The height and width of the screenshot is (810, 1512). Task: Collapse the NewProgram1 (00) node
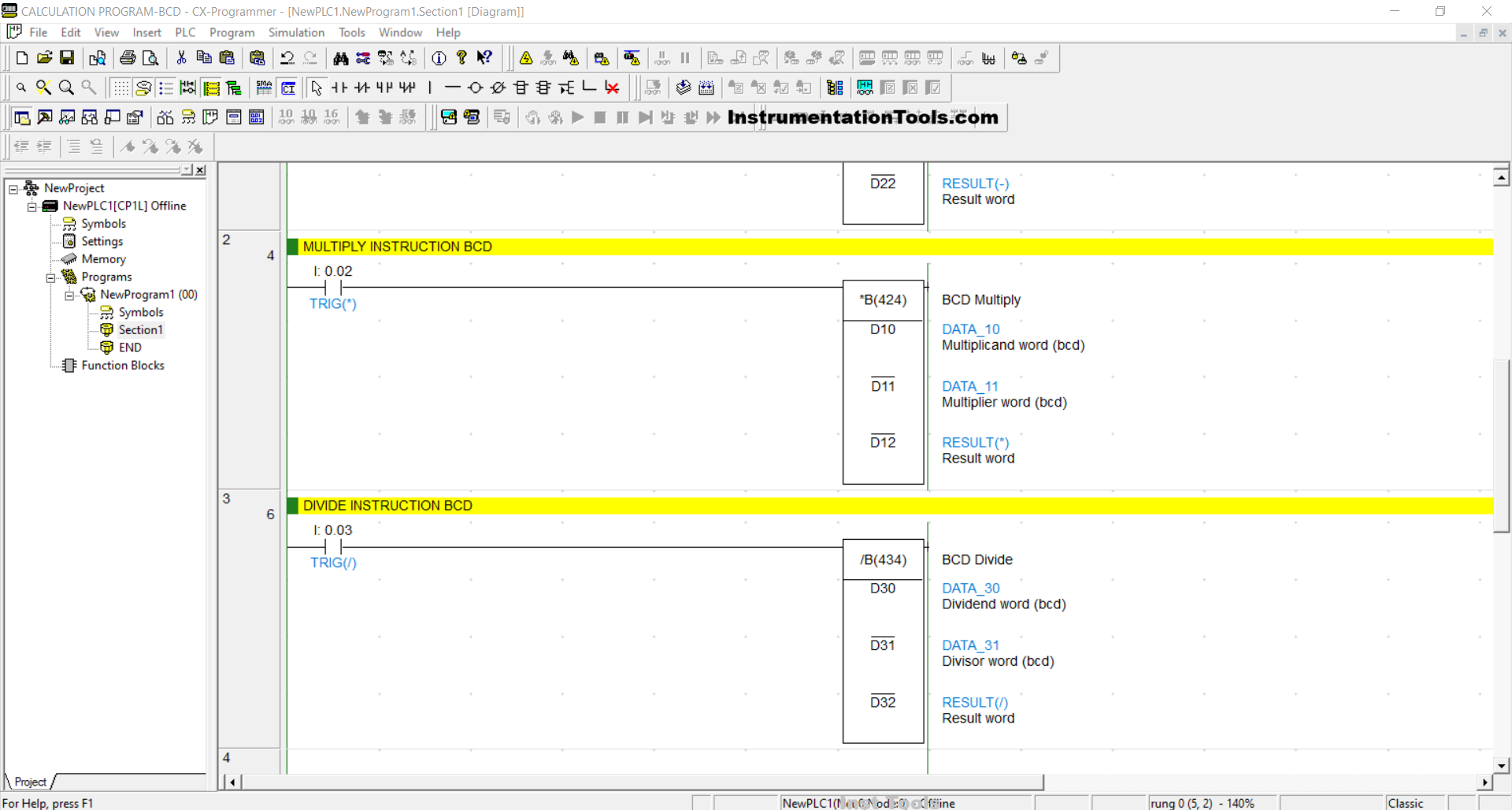[69, 295]
